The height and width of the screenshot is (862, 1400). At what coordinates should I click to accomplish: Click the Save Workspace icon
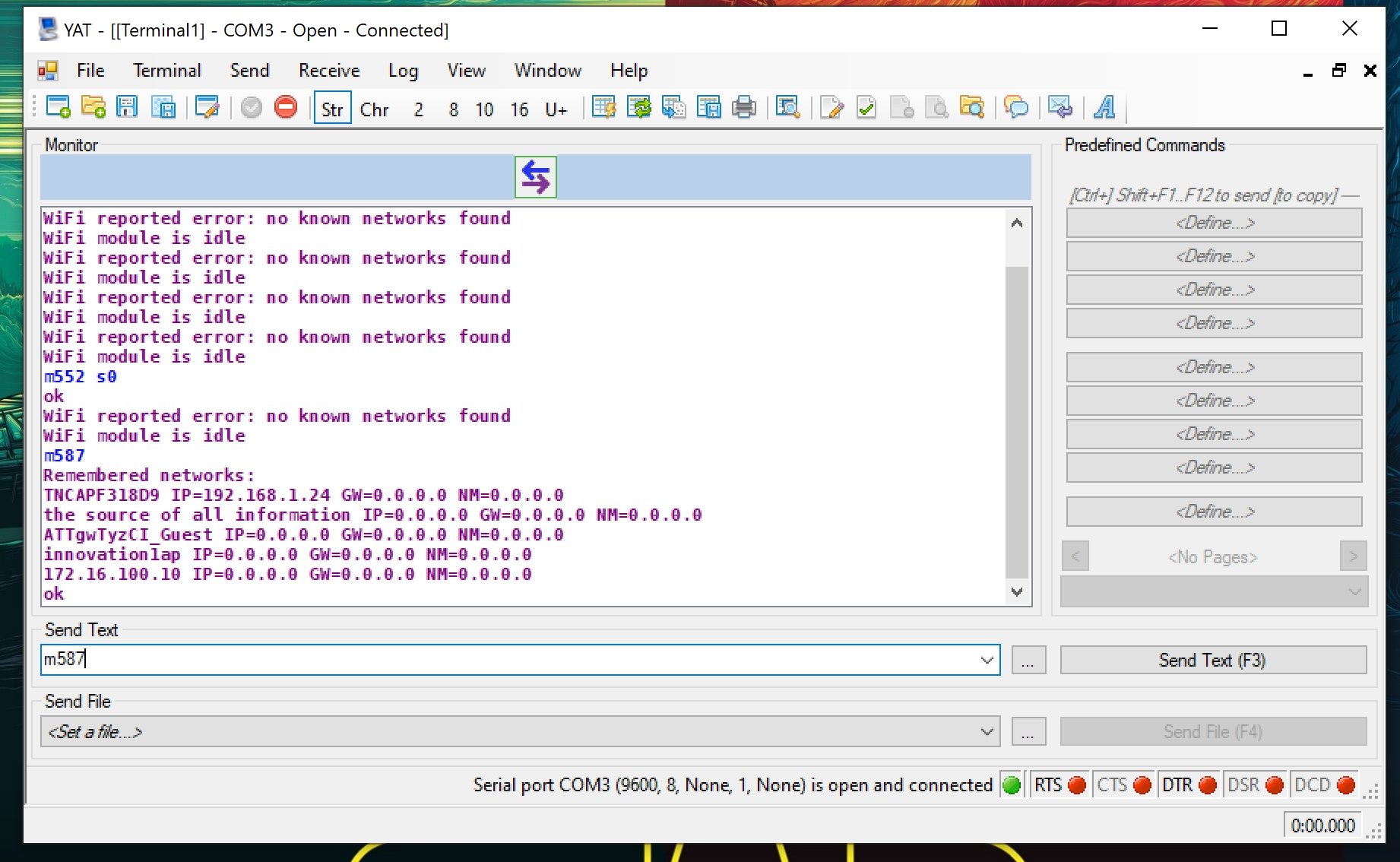(x=163, y=108)
